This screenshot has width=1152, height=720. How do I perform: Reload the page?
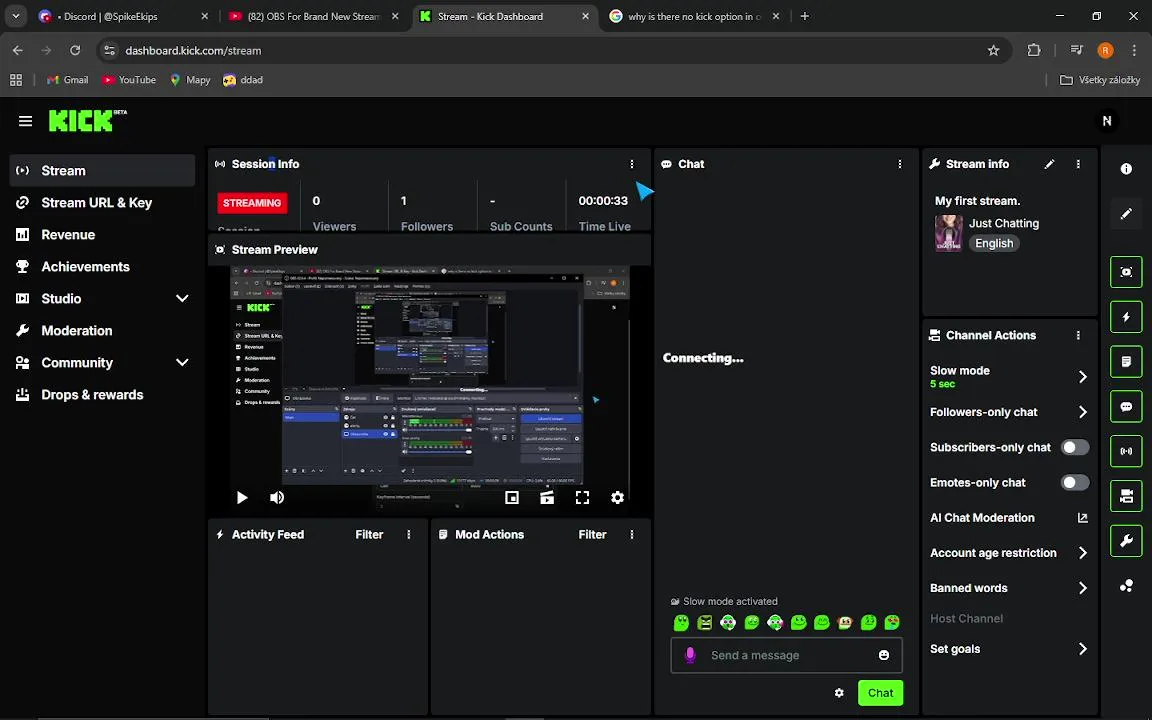click(x=75, y=51)
